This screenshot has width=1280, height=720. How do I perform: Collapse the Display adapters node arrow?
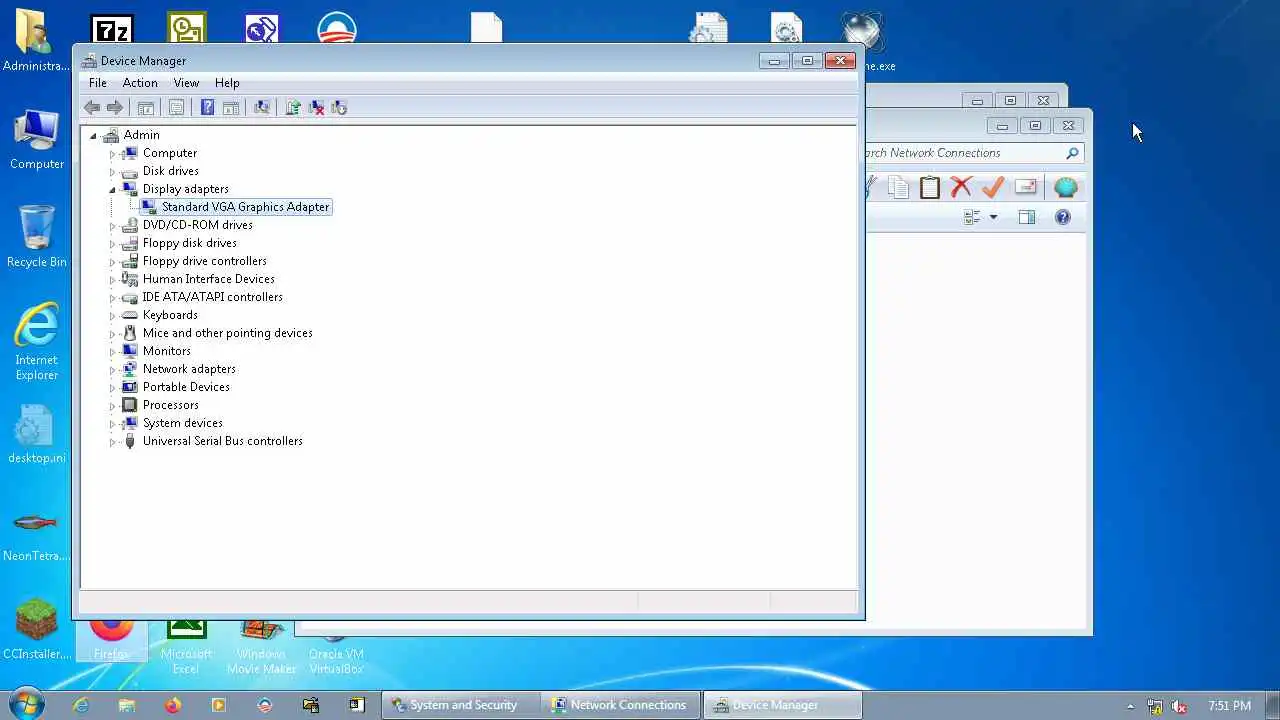coord(112,189)
